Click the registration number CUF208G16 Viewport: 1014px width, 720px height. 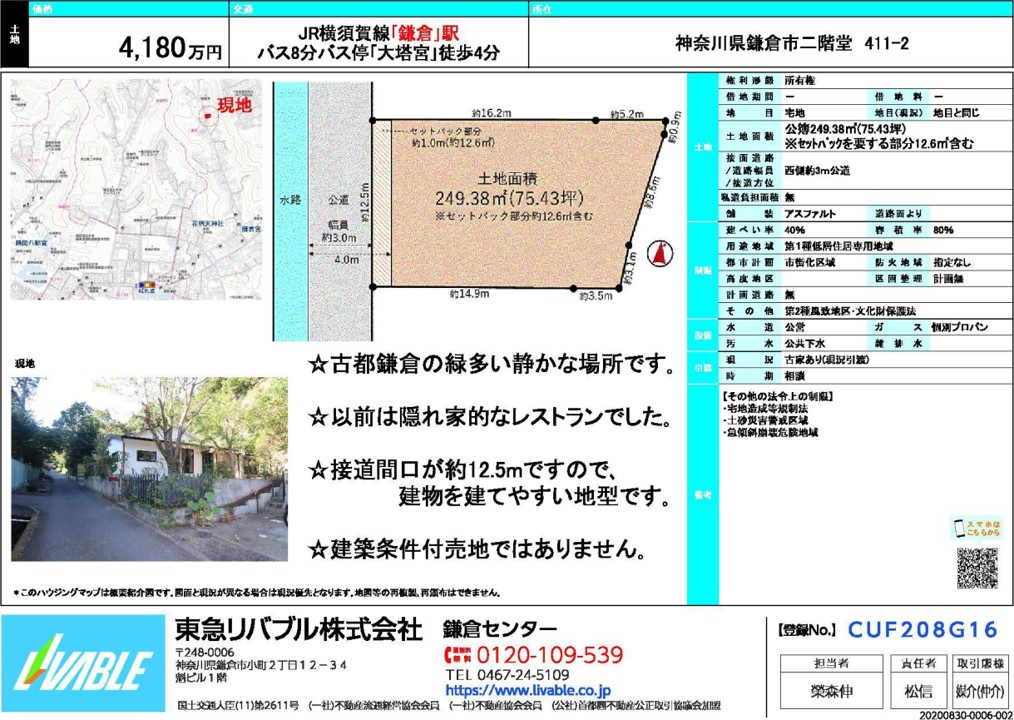click(922, 630)
